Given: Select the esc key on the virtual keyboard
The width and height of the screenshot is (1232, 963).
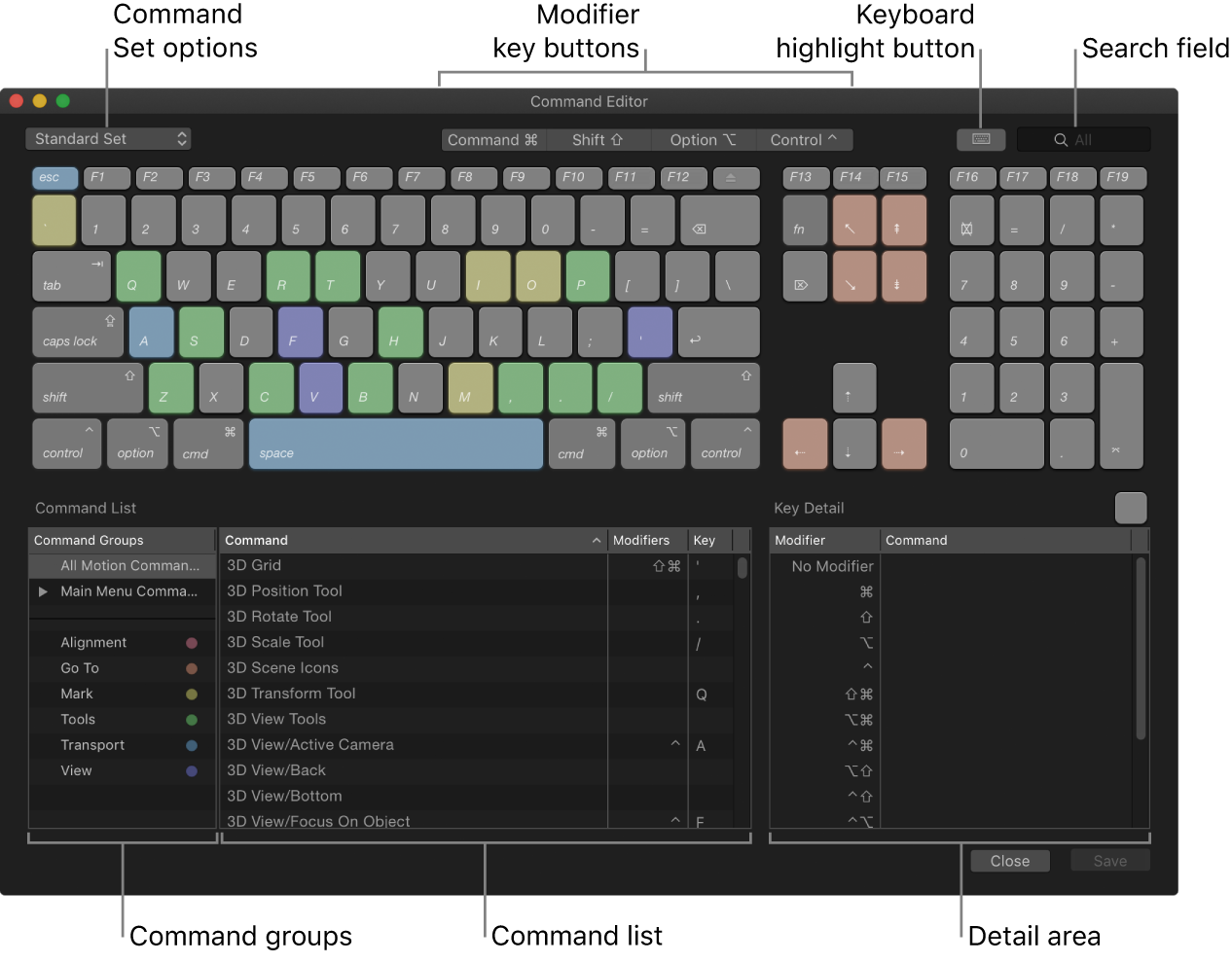Looking at the screenshot, I should coord(54,177).
